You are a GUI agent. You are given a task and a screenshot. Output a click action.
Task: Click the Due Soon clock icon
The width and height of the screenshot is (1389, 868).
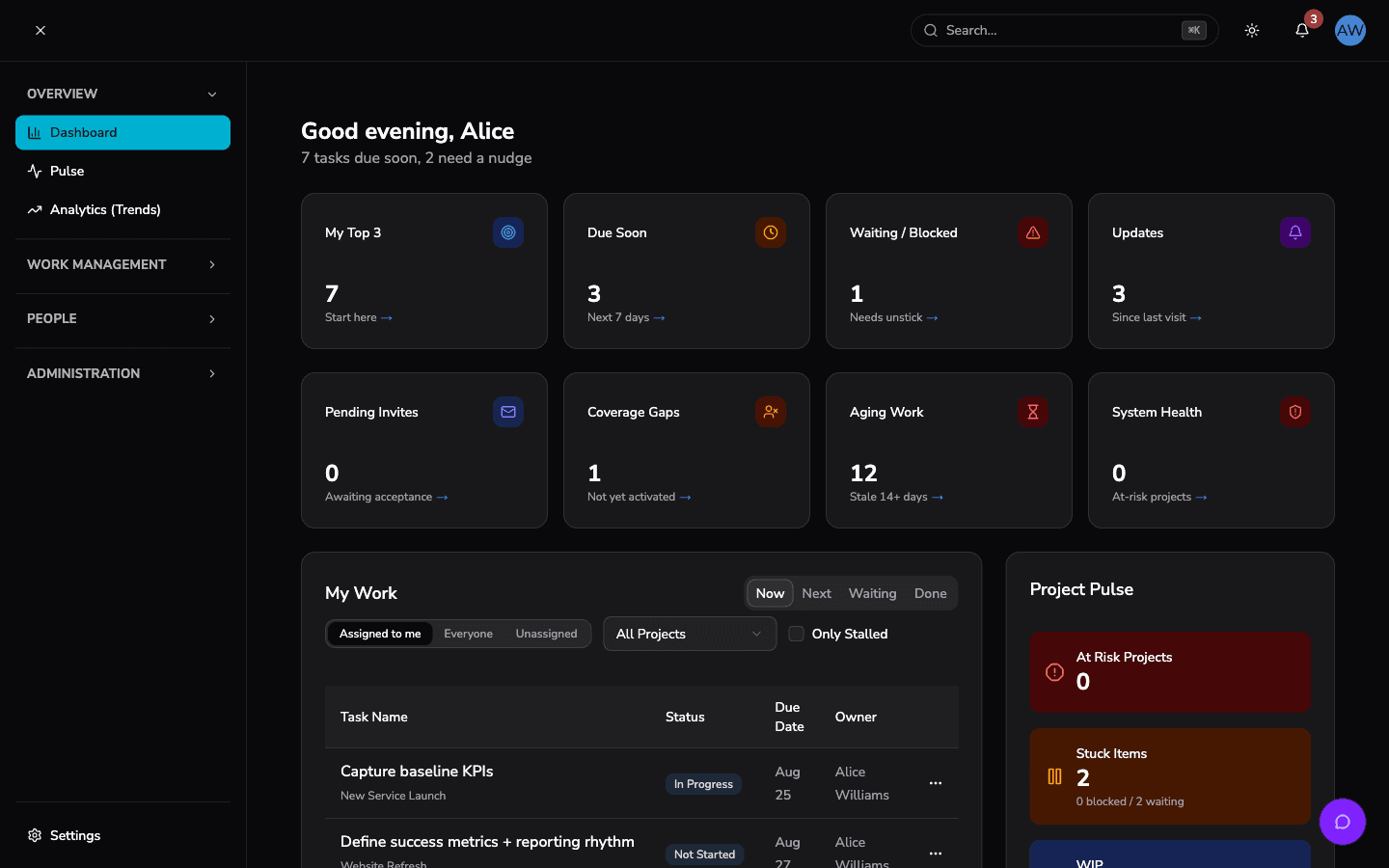click(771, 232)
